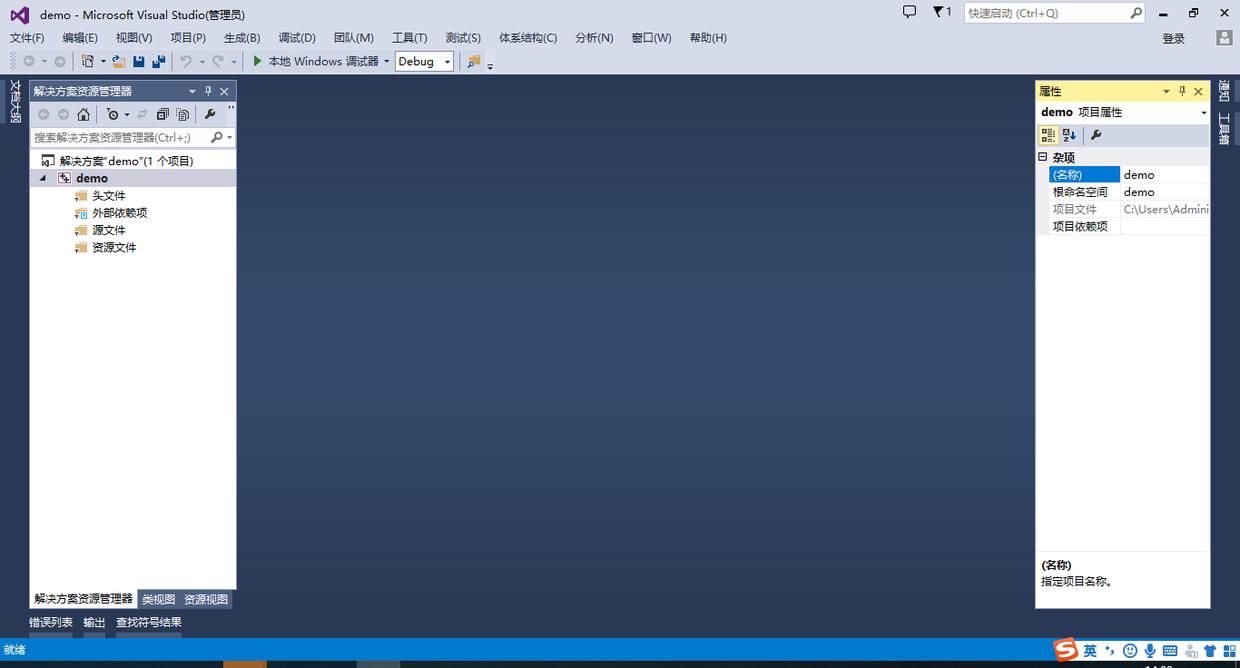Toggle auto-hide on the 属性 panel

[1182, 91]
